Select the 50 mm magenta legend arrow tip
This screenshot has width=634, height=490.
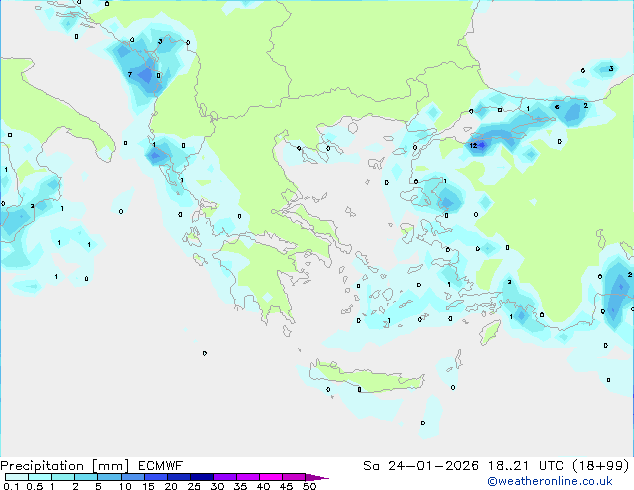pyautogui.click(x=323, y=478)
